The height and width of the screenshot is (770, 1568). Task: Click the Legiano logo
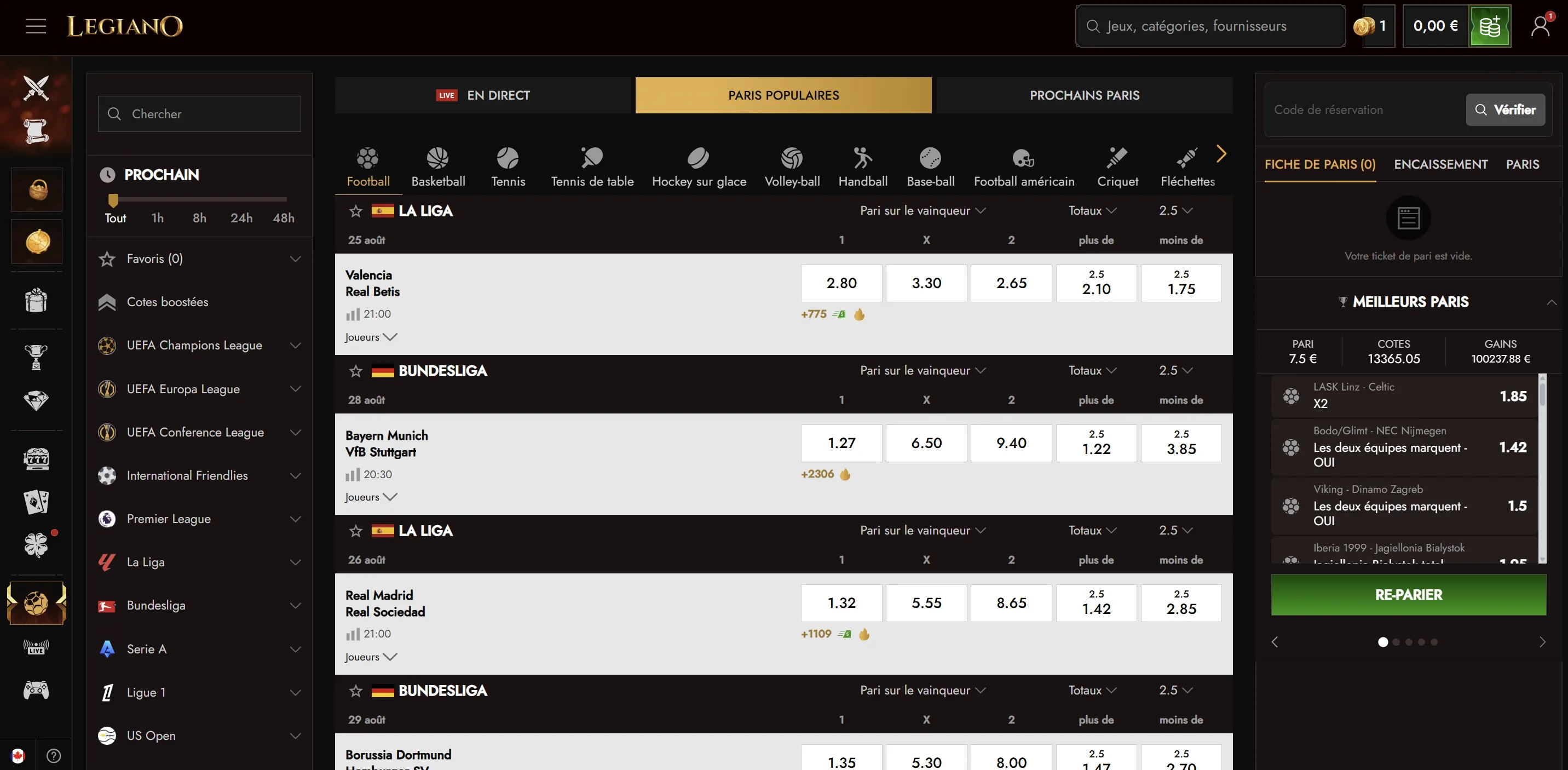click(125, 26)
